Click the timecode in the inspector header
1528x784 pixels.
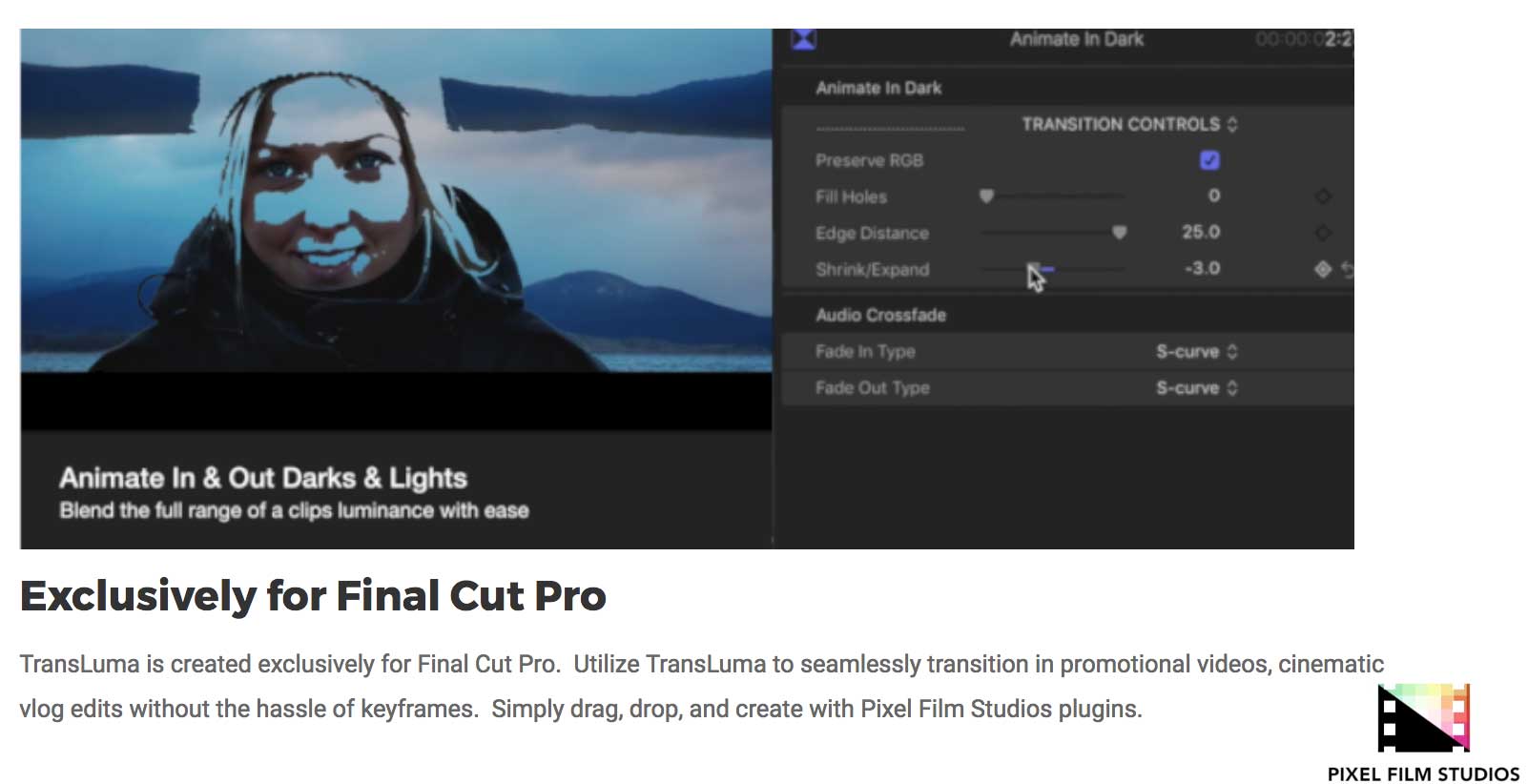pos(1304,39)
